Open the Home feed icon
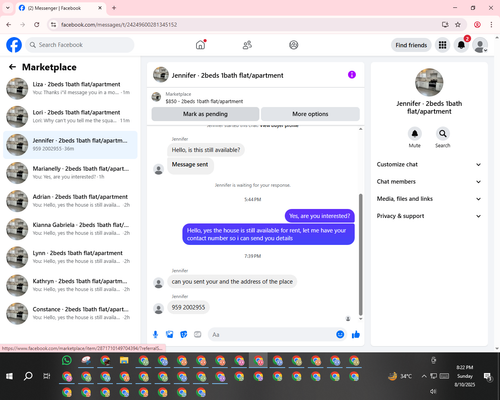The image size is (500, 400). 200,45
